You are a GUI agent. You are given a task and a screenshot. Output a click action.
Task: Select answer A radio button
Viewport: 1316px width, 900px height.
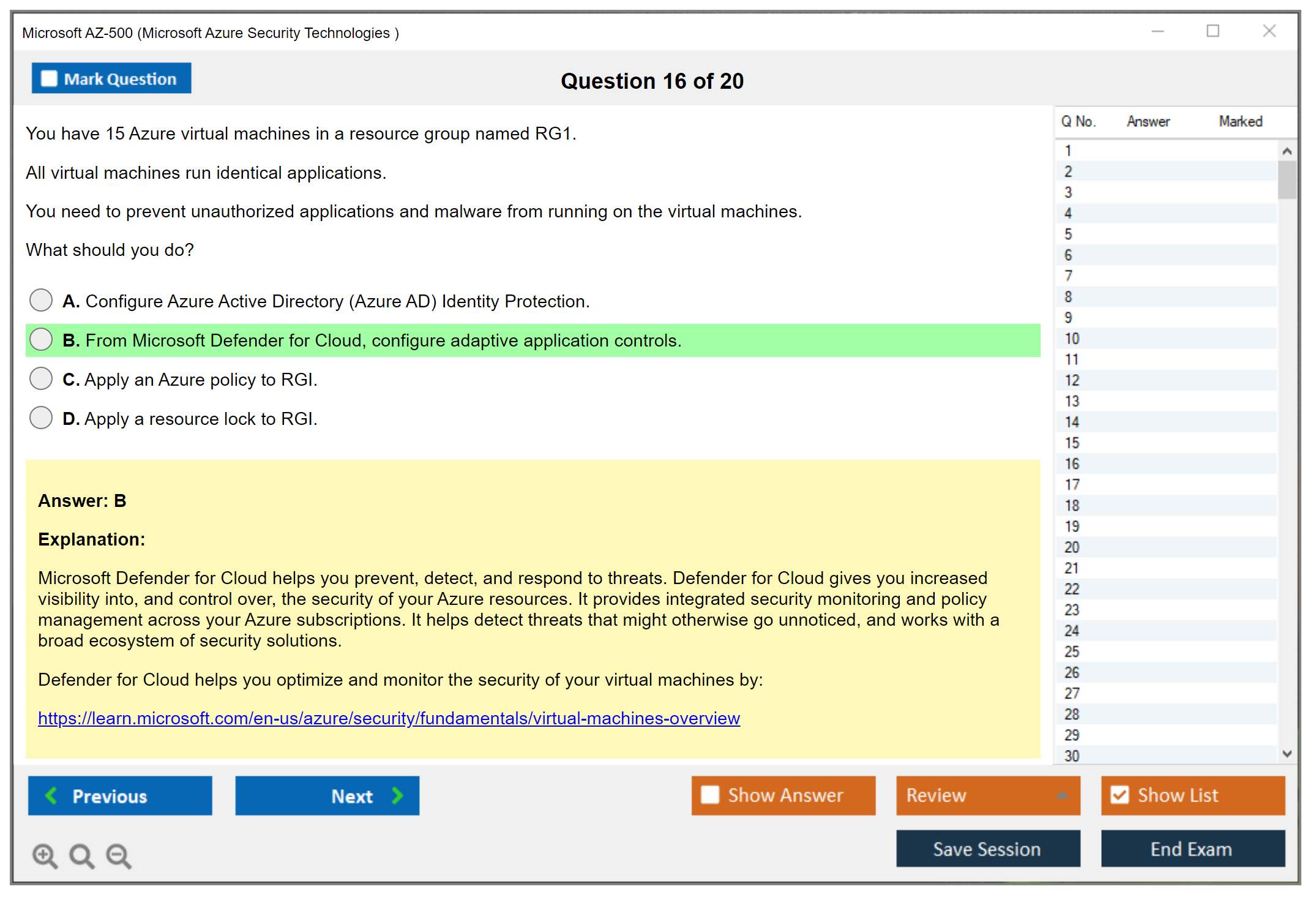click(x=41, y=301)
